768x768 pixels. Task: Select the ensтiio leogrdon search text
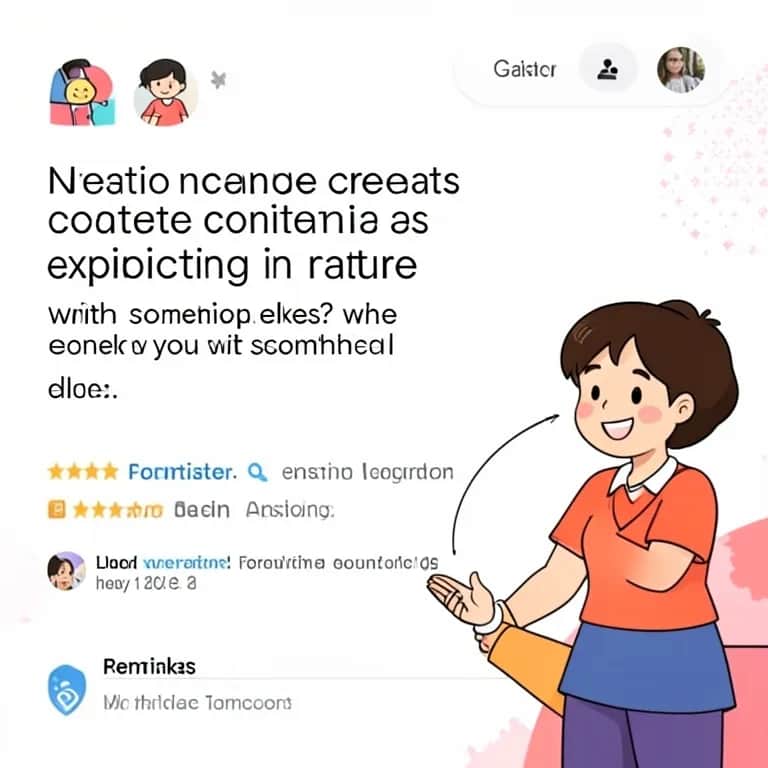(x=367, y=472)
